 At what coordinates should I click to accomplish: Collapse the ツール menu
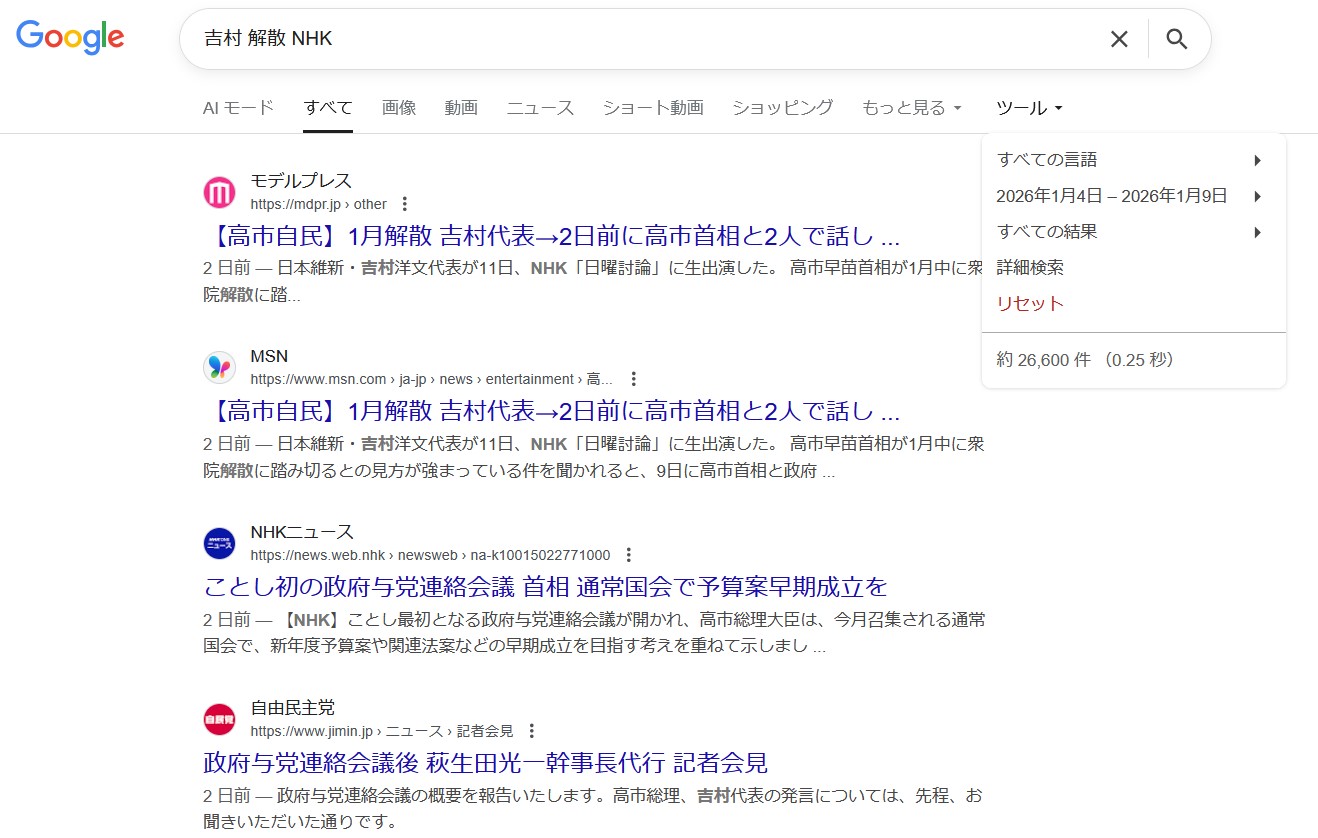1029,108
